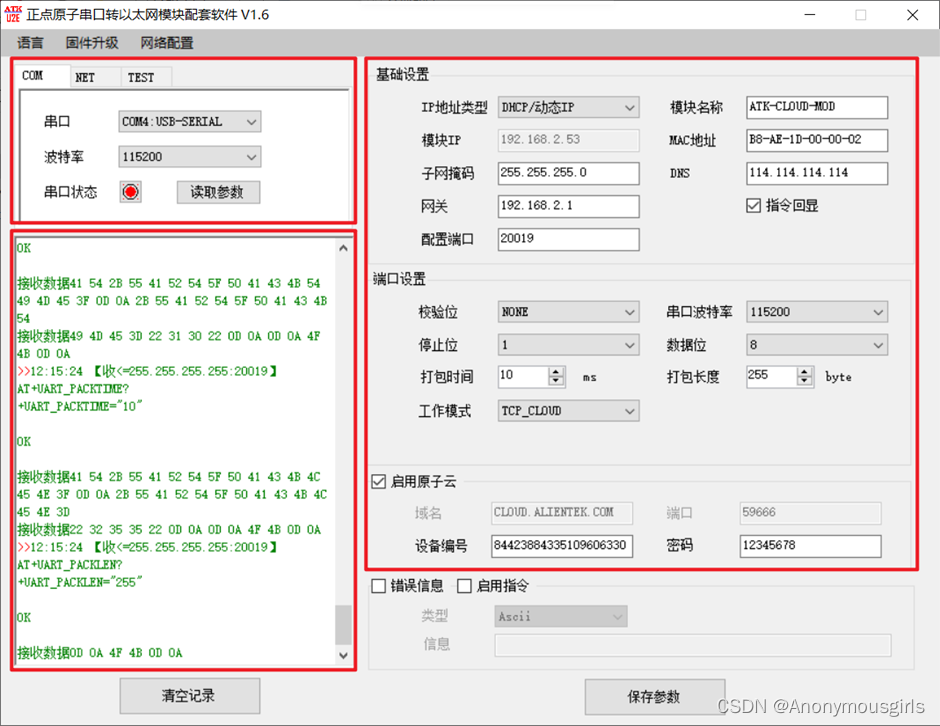Toggle the 启用原子云 checkbox
The image size is (940, 726).
click(378, 481)
